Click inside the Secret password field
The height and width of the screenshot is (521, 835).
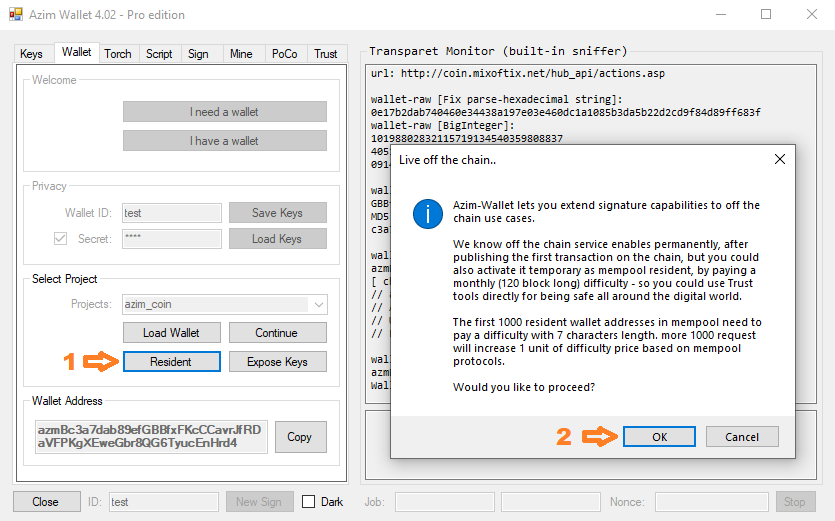pos(171,239)
